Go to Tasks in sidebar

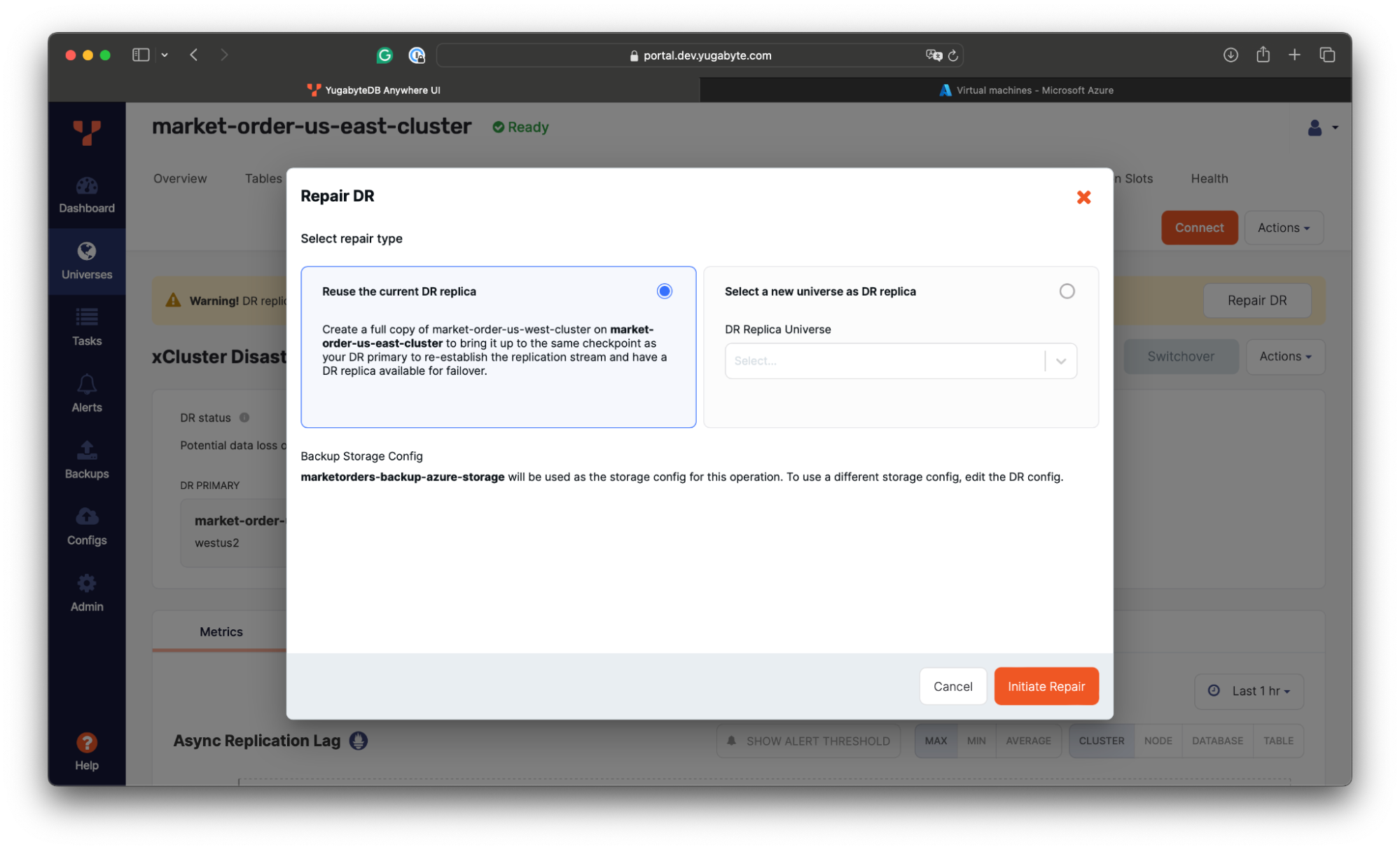click(x=87, y=327)
